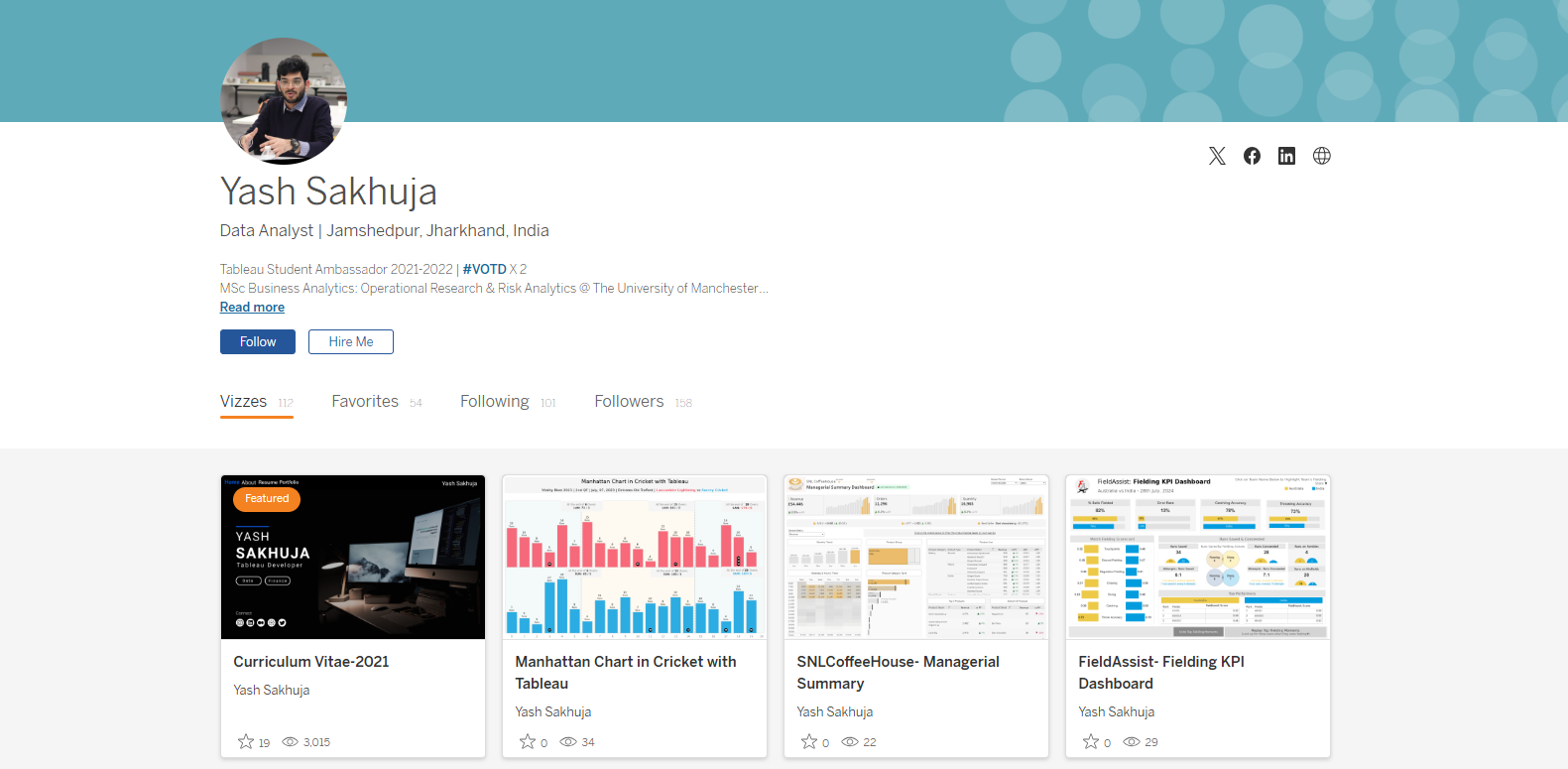Image resolution: width=1568 pixels, height=769 pixels.
Task: Select the Vizzes tab
Action: (x=244, y=402)
